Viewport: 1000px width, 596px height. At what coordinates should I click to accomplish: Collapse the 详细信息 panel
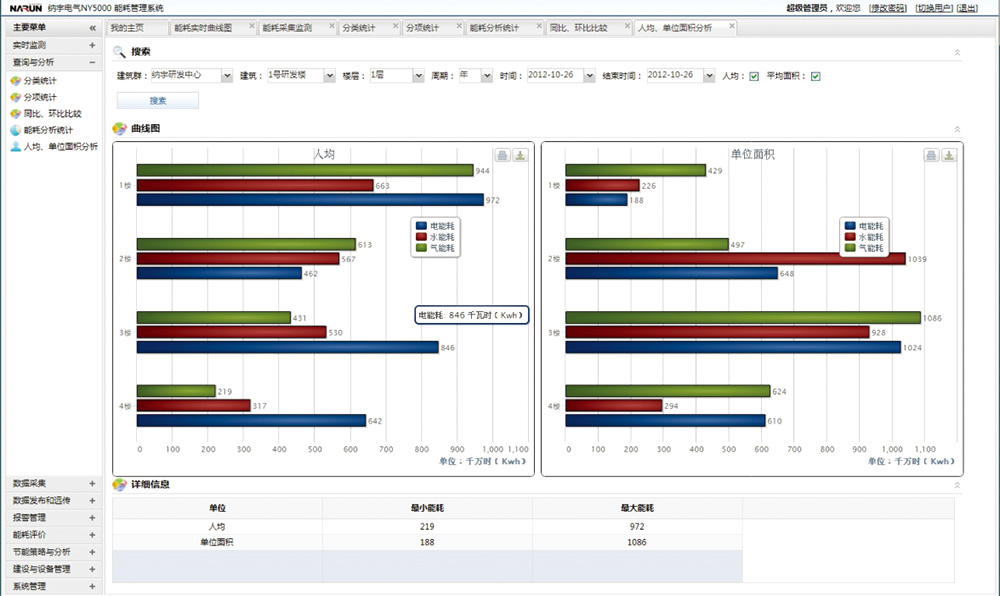click(x=957, y=485)
